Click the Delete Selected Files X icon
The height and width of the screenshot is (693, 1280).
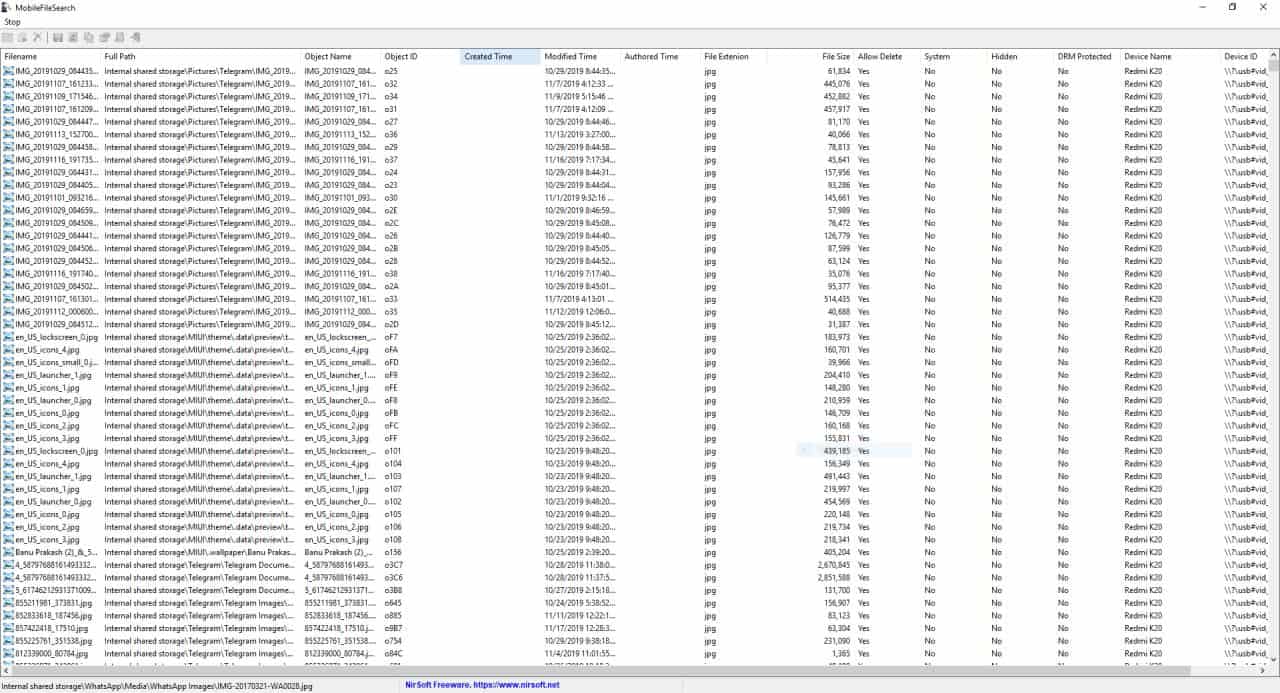click(37, 37)
